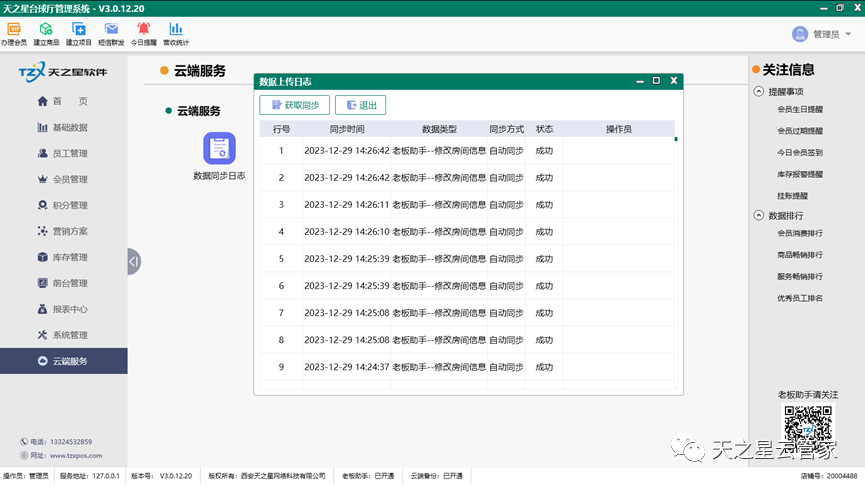Select 库存管理 from sidebar menu

click(70, 258)
